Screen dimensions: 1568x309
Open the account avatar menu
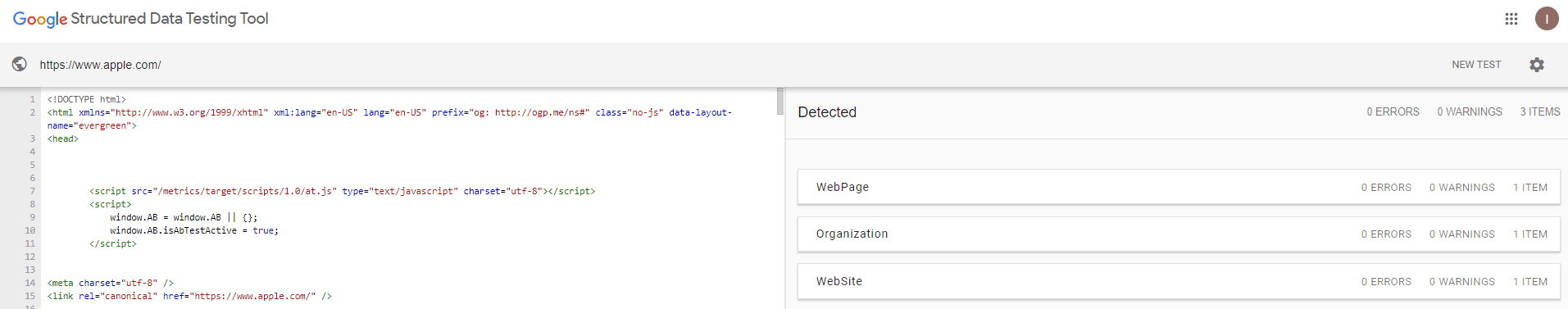(1547, 19)
